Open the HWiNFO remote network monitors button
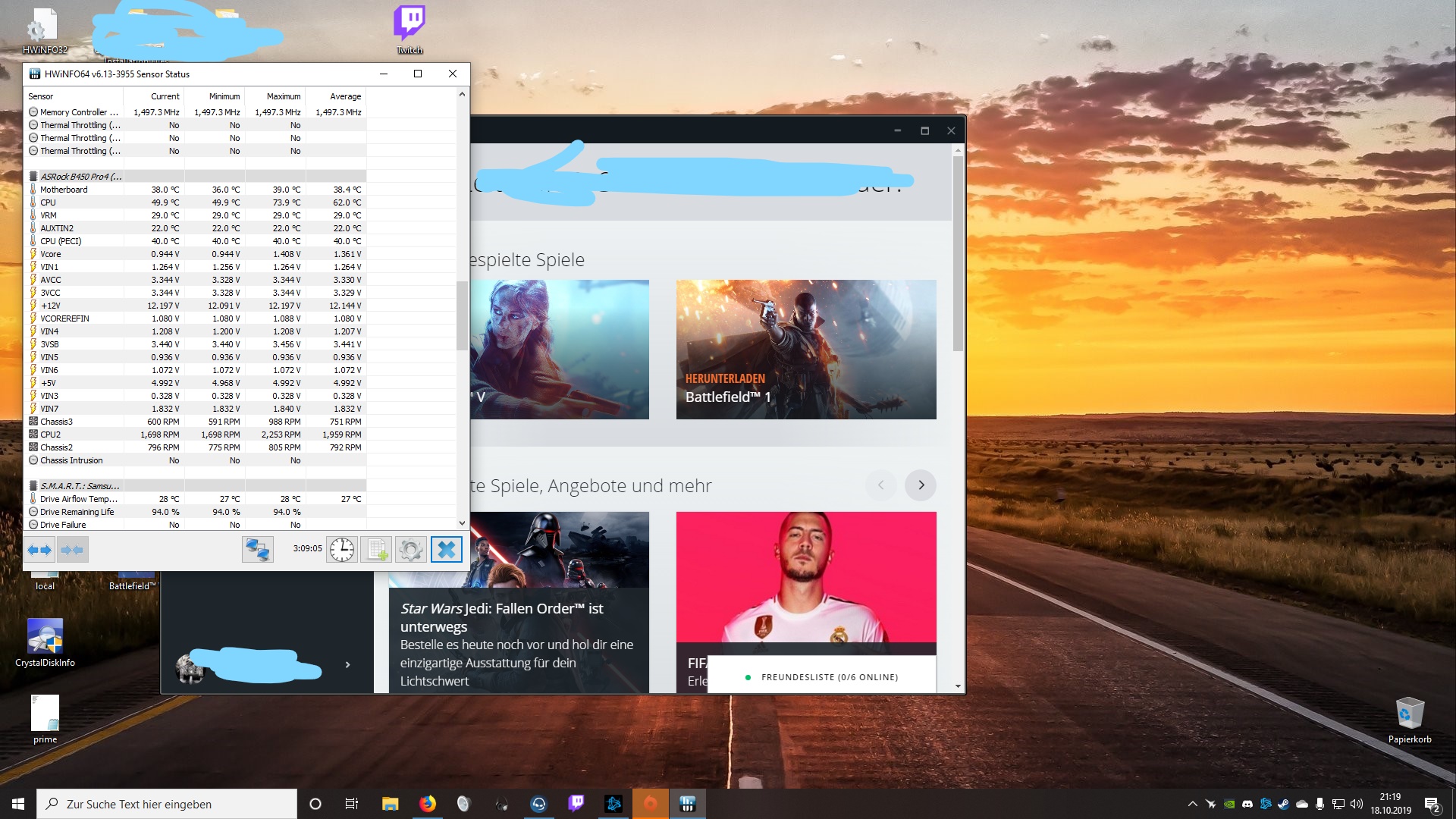Viewport: 1456px width, 819px height. 257,550
